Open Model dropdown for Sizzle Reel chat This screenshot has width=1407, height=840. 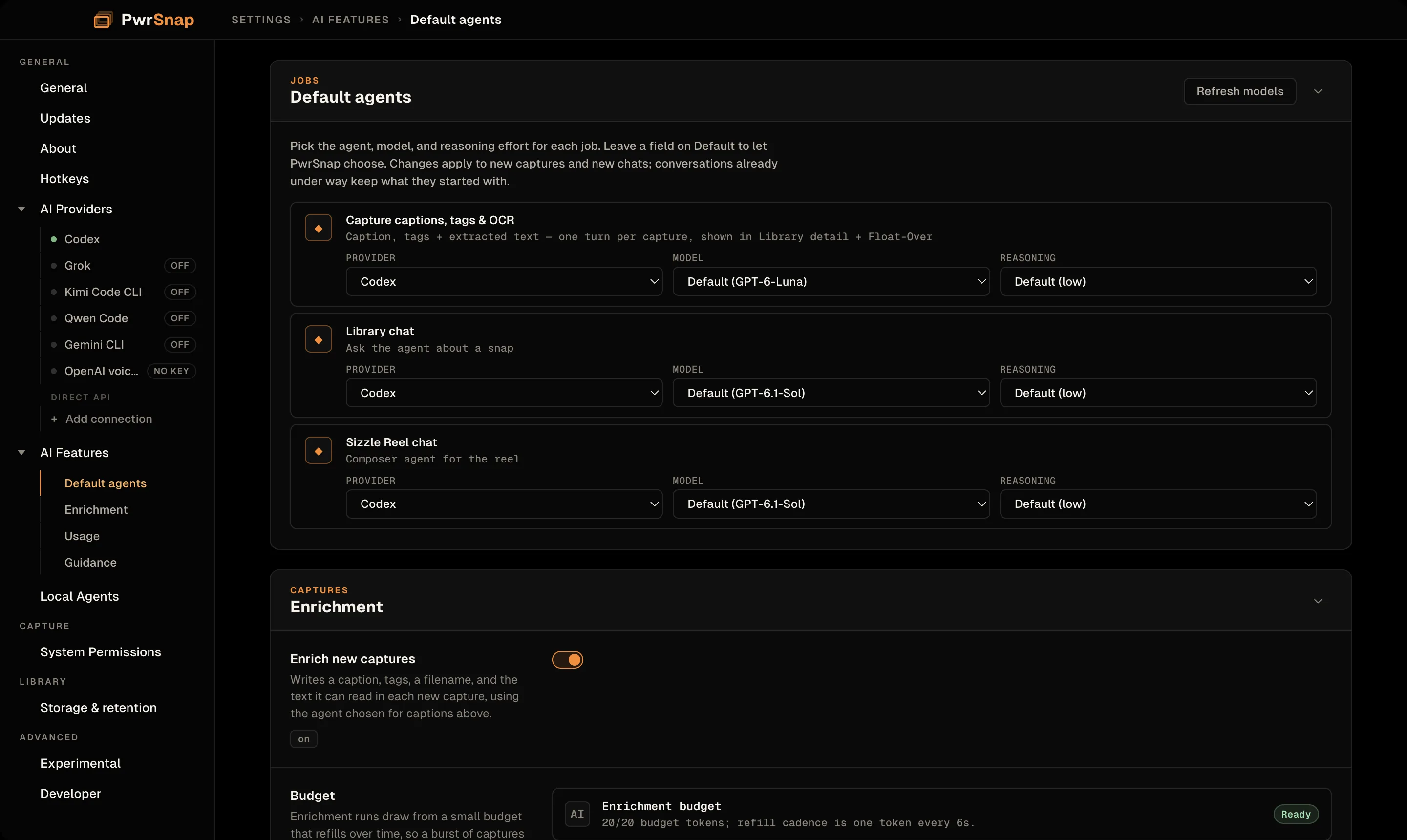[831, 504]
